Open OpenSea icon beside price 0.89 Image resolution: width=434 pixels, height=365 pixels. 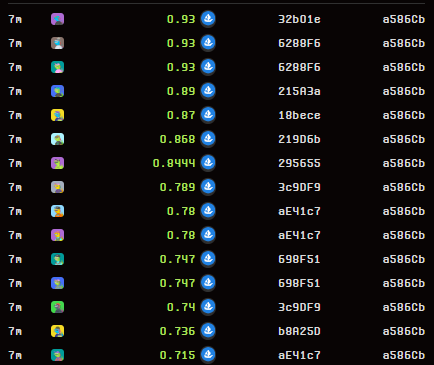208,91
